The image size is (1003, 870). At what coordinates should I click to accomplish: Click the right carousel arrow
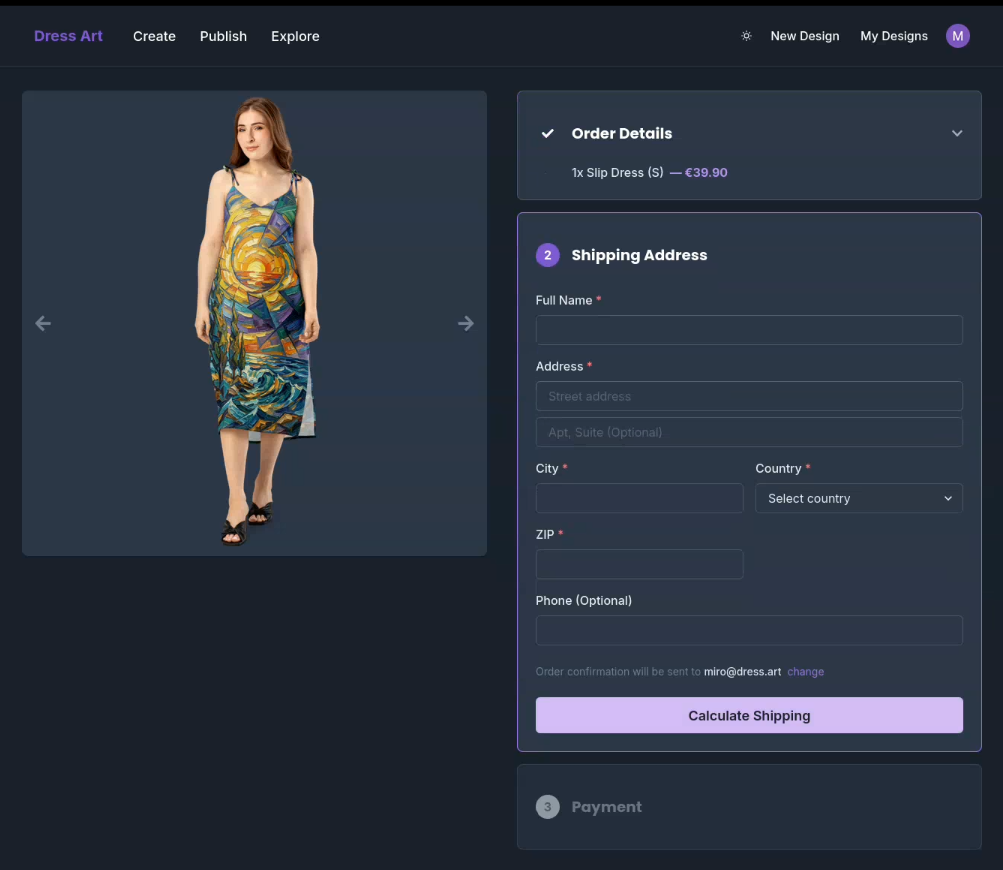[x=466, y=323]
